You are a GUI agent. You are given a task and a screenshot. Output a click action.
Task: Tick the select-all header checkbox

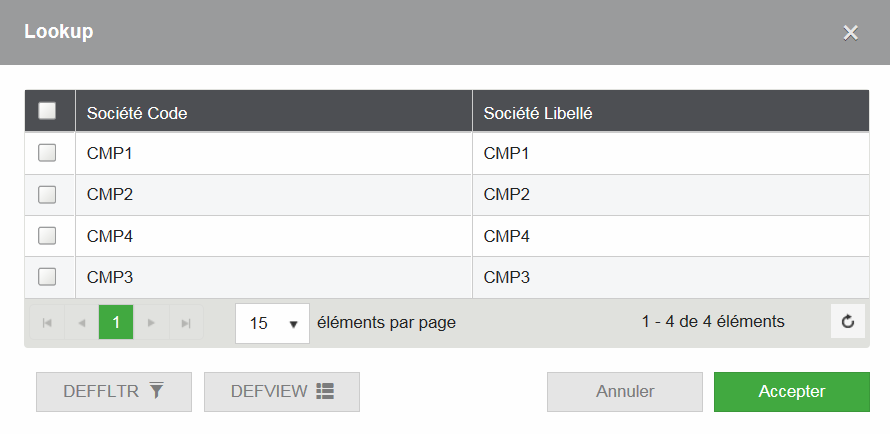click(x=47, y=112)
